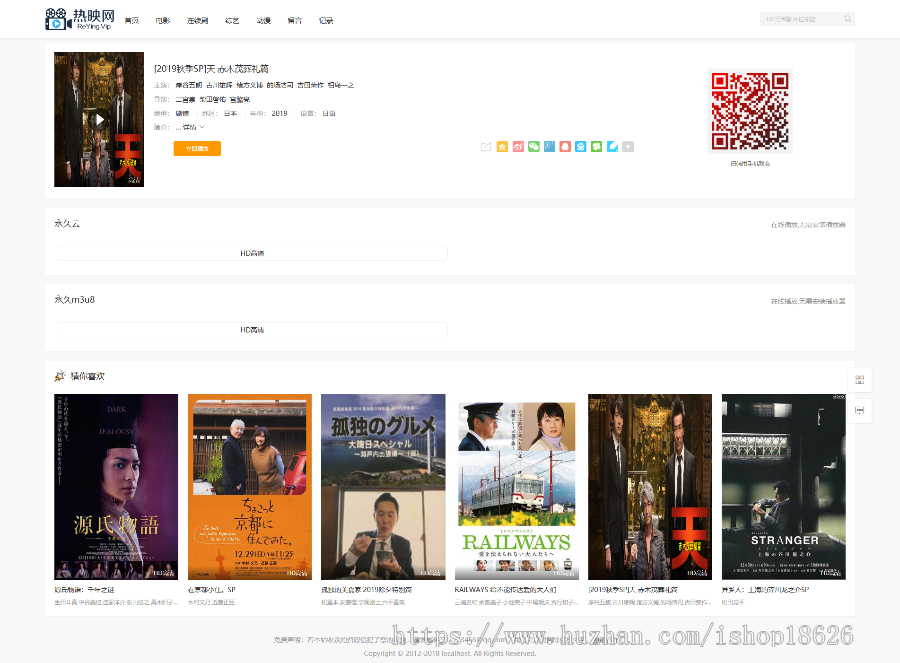
Task: Click the QQ share icon in share row
Action: coord(565,146)
